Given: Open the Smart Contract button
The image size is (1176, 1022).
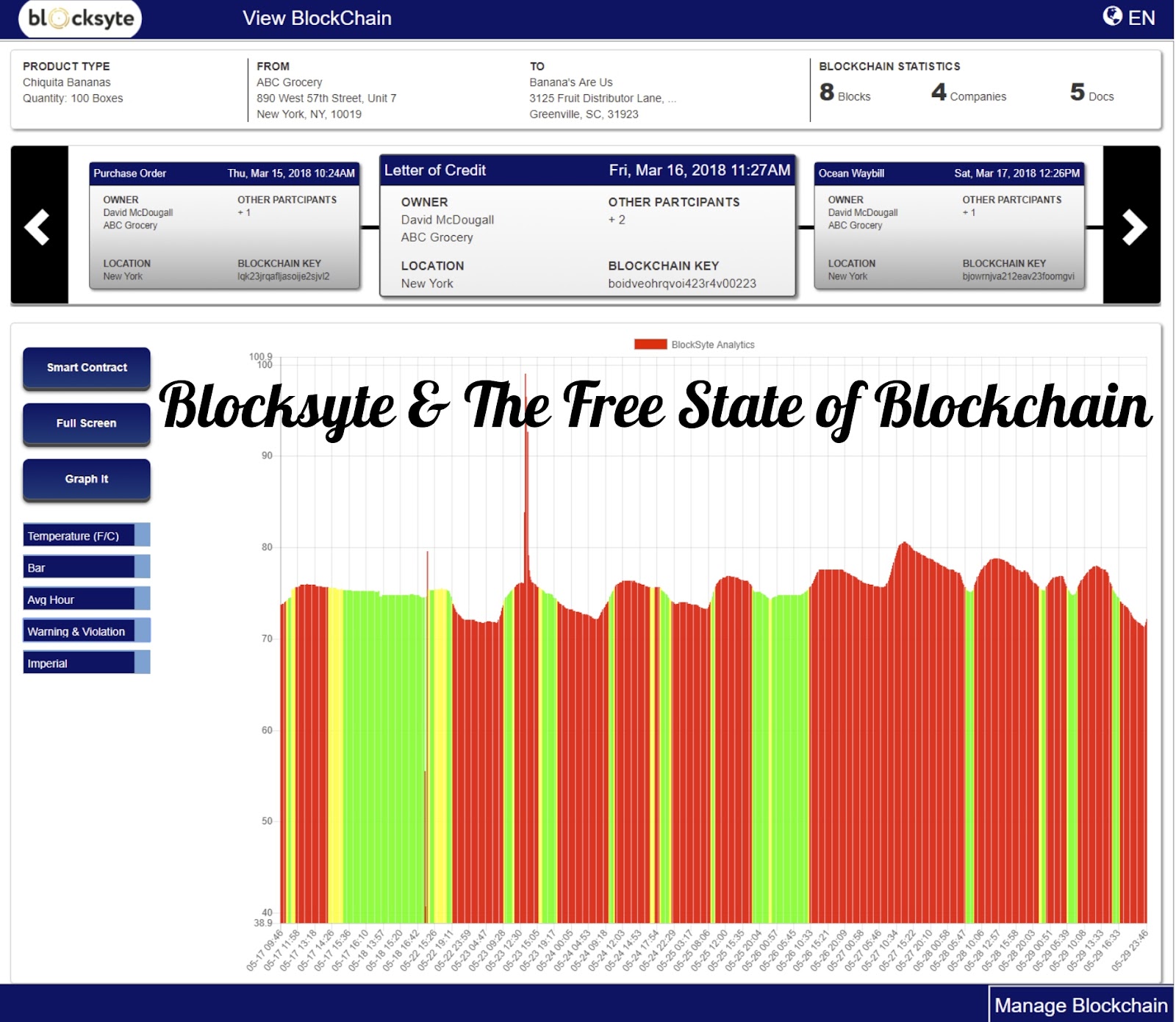Looking at the screenshot, I should click(x=87, y=368).
